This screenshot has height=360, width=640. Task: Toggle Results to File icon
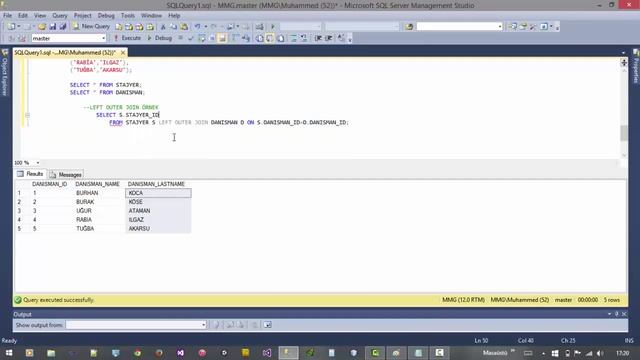280,38
